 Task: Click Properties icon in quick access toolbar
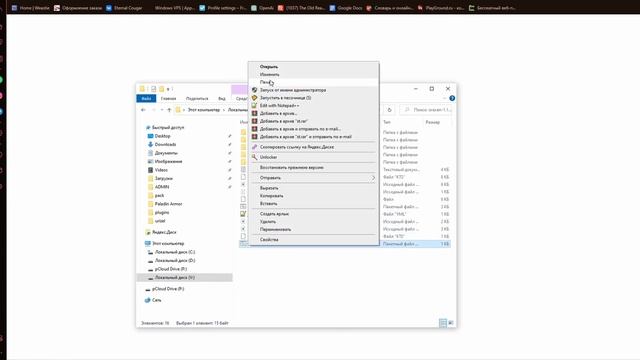coord(153,89)
